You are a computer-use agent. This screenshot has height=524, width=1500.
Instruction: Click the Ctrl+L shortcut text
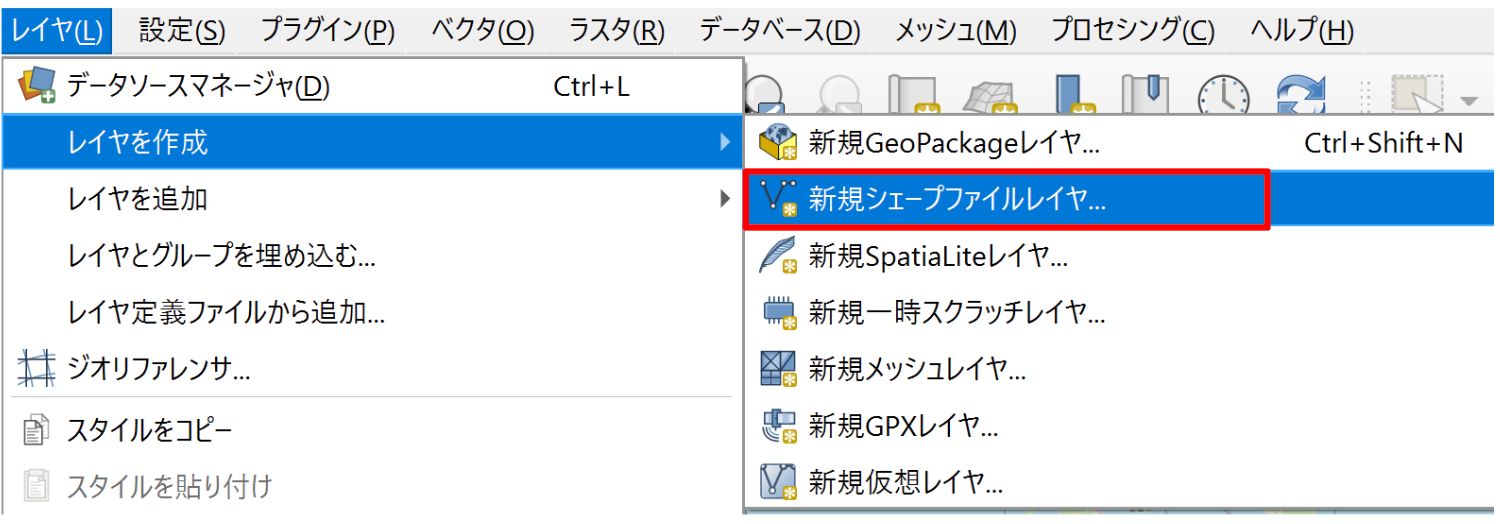(592, 87)
